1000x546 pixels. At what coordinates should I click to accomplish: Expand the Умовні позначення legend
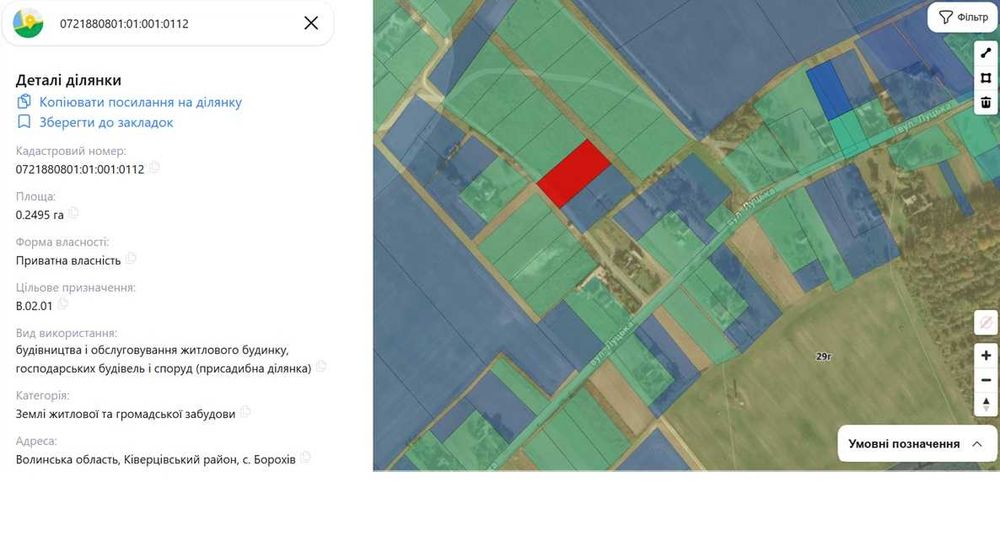(917, 444)
